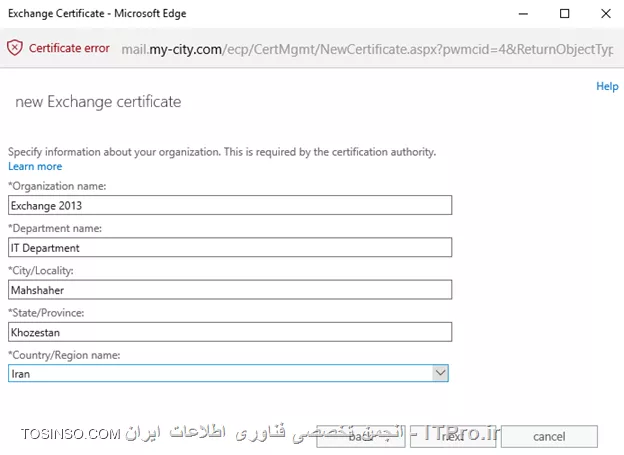This screenshot has height=455, width=624.
Task: Edit the City/Locality field
Action: 230,290
